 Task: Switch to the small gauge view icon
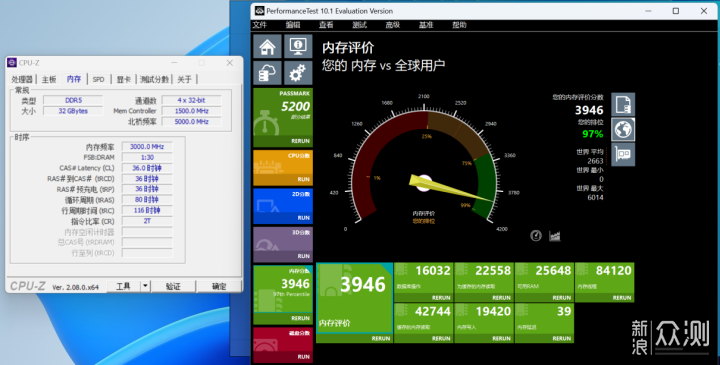[x=536, y=236]
